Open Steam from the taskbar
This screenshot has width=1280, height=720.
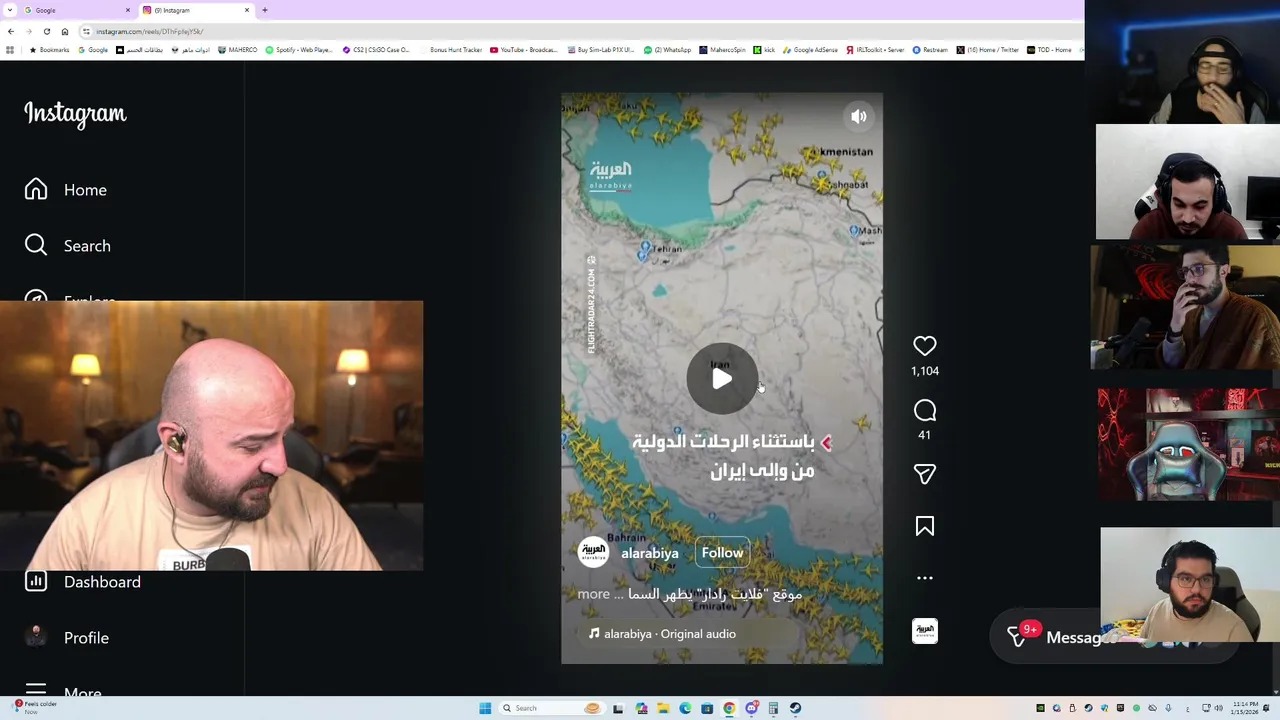(x=795, y=708)
